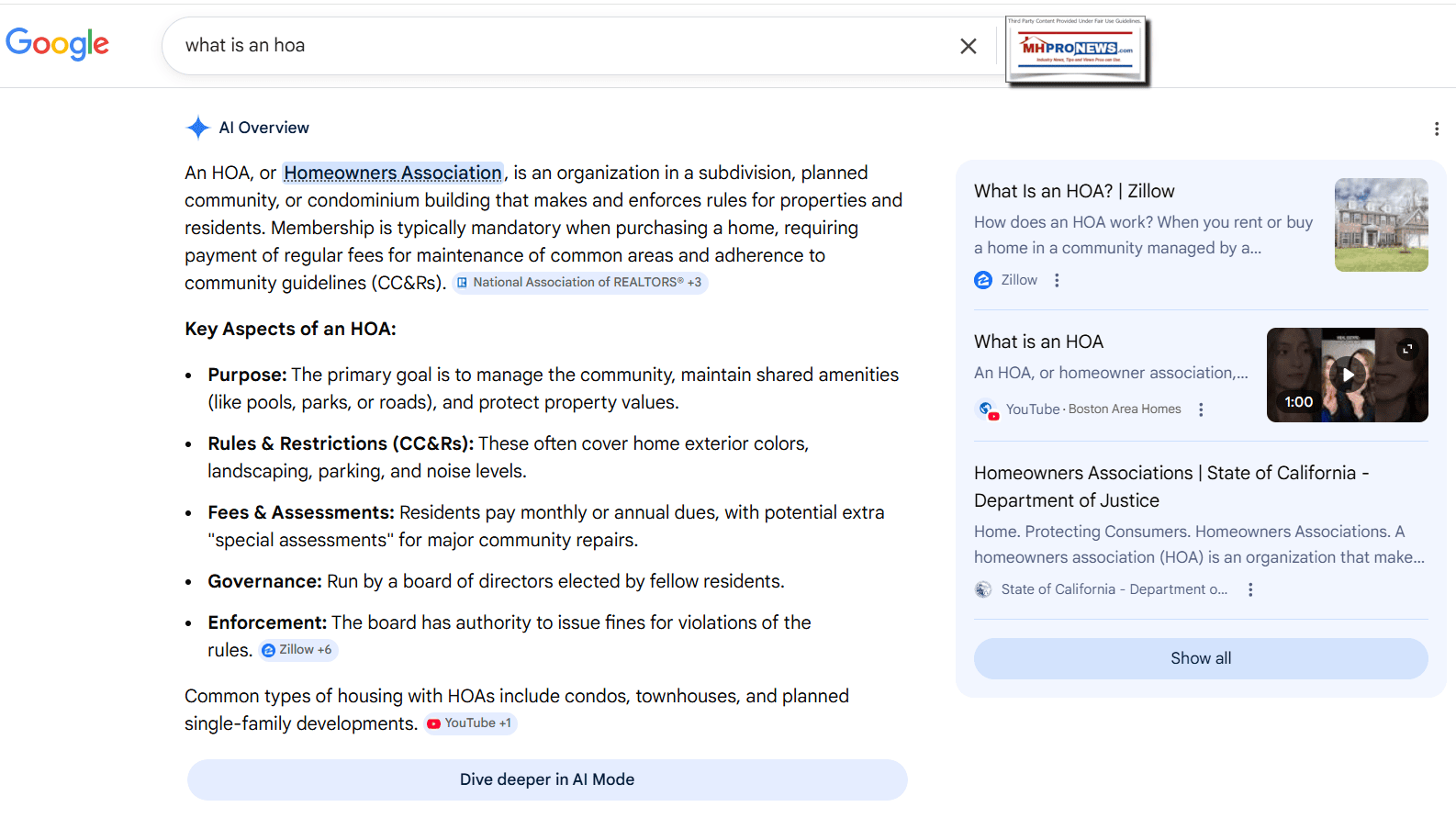Clear the search box with X icon

[x=968, y=46]
